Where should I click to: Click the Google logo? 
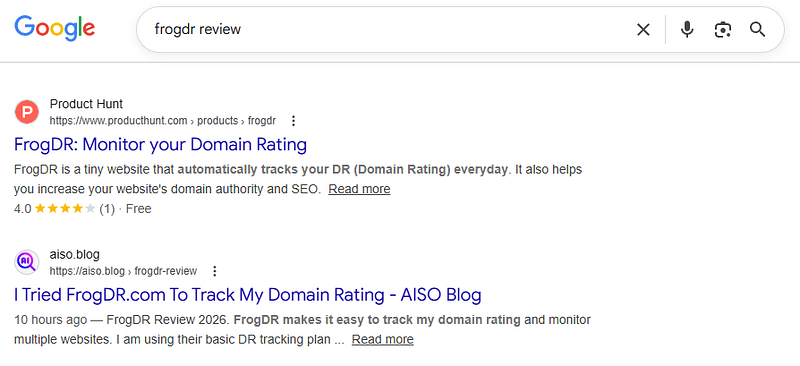click(x=55, y=29)
